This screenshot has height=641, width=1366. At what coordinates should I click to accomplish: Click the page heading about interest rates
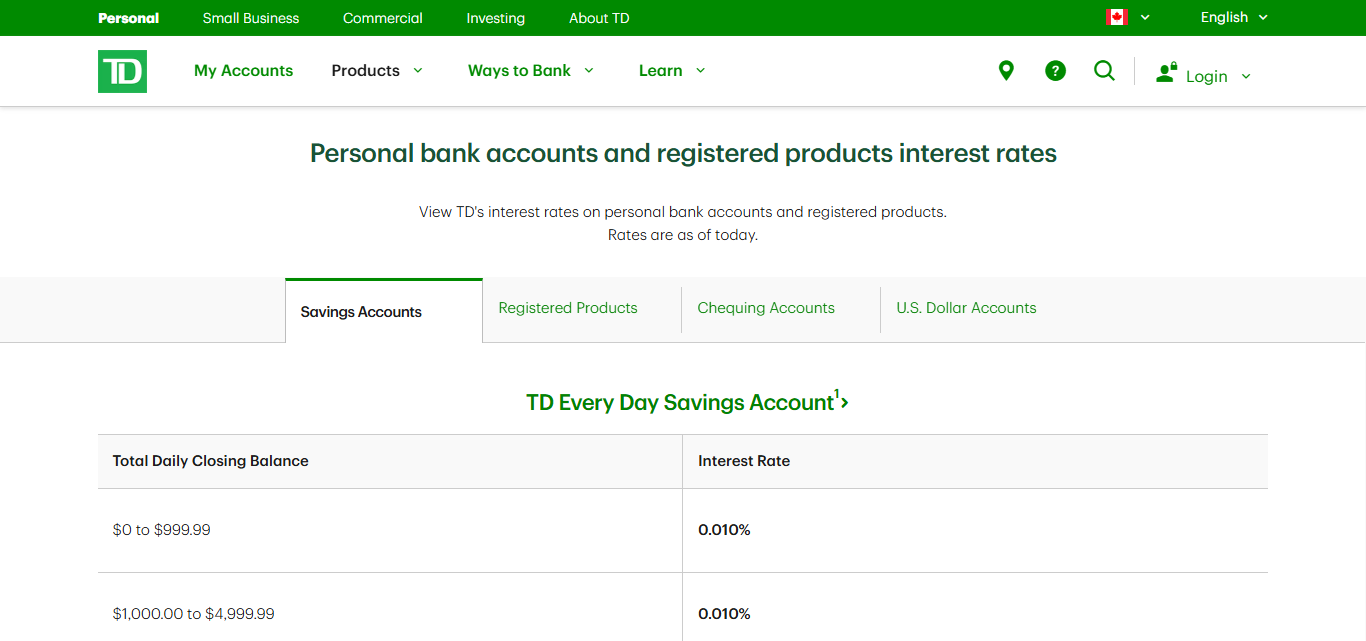coord(683,153)
